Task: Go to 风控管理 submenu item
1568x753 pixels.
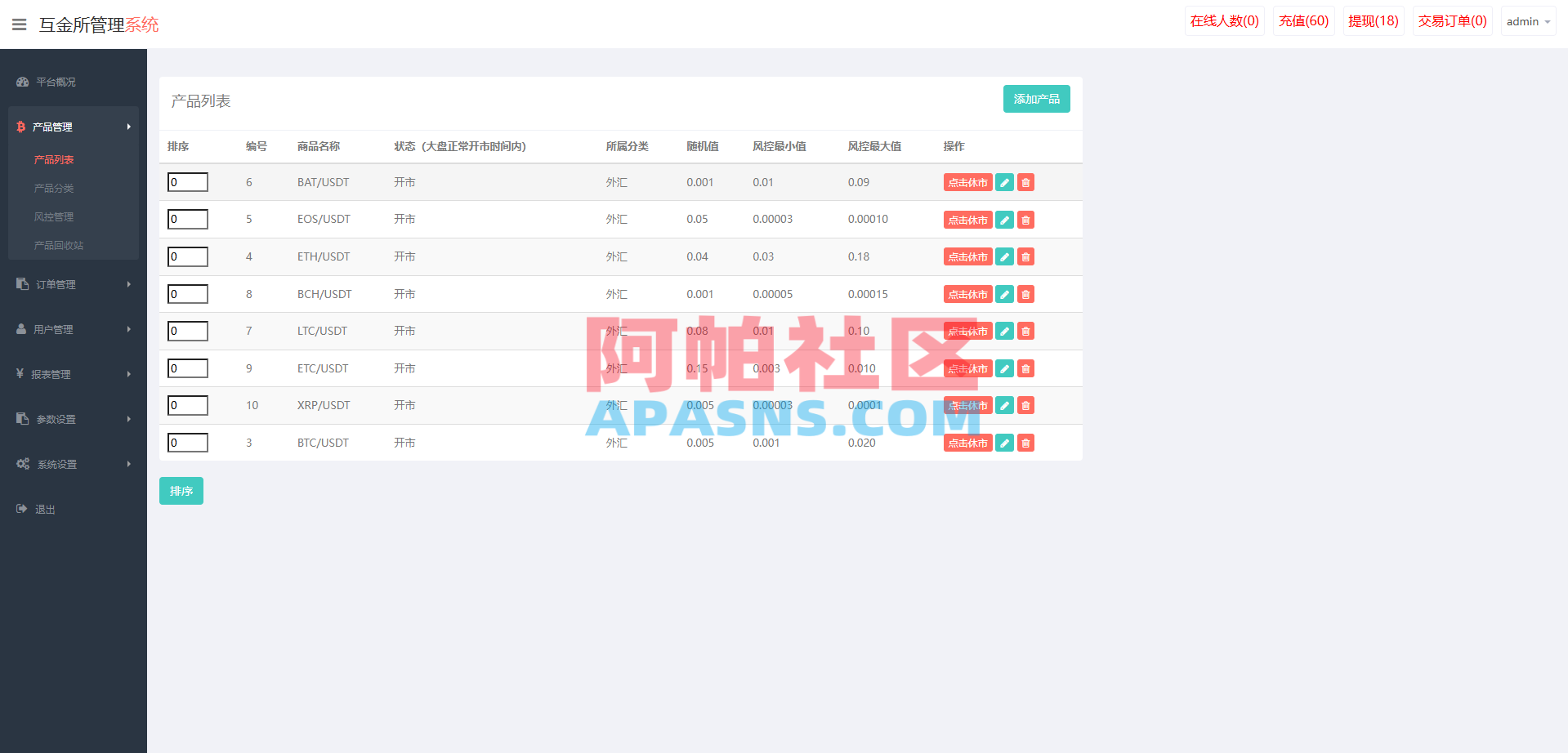Action: pos(54,216)
